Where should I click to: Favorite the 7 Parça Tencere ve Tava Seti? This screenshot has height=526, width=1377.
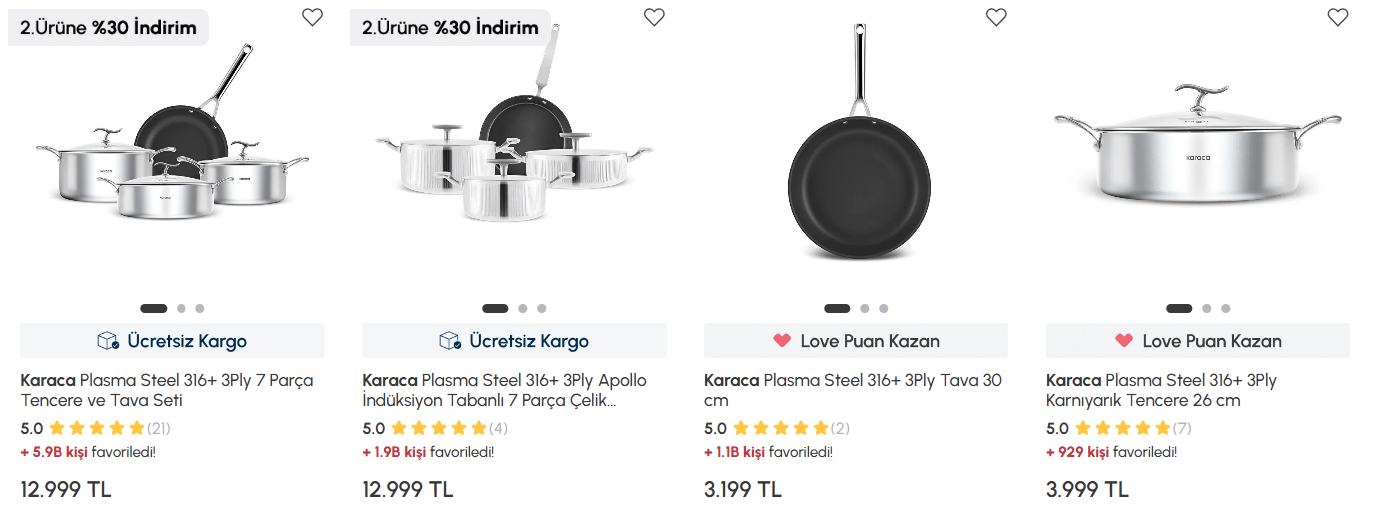pos(313,17)
